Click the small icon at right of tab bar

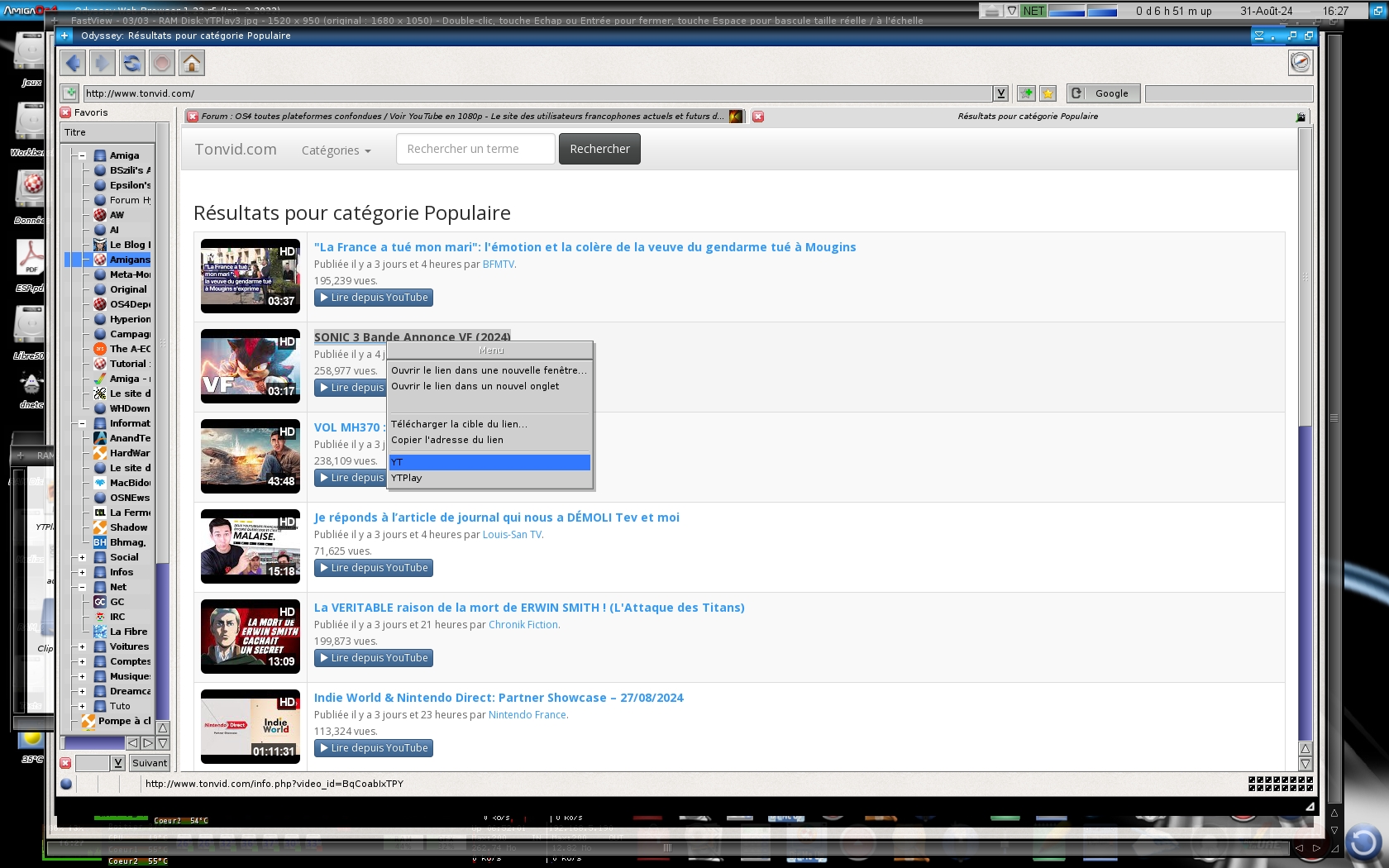pos(1301,117)
